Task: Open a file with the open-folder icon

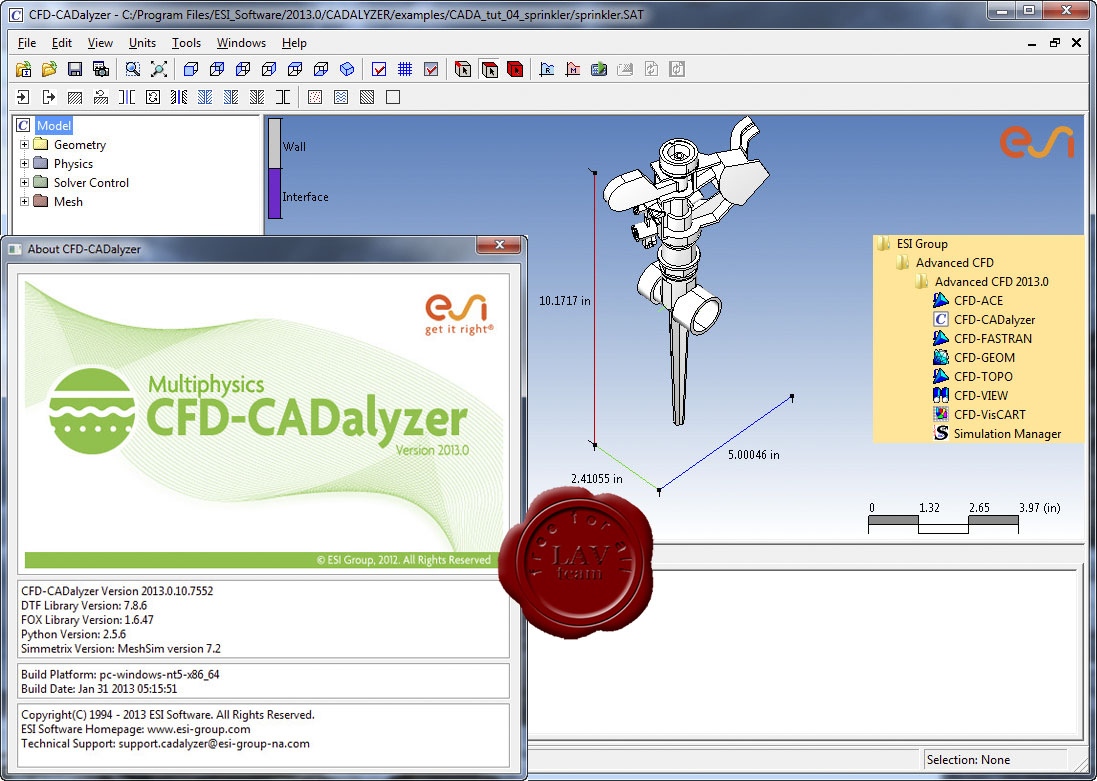Action: pyautogui.click(x=49, y=69)
